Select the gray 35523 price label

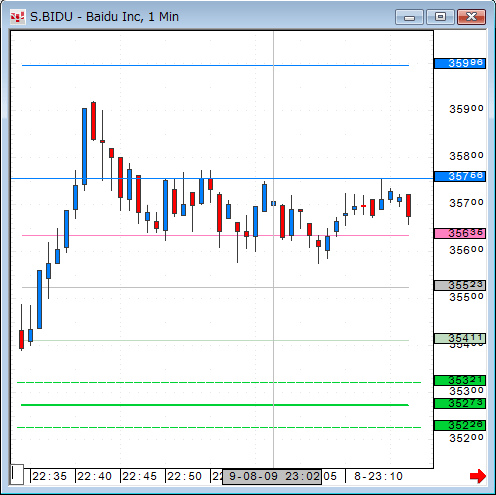coord(460,285)
